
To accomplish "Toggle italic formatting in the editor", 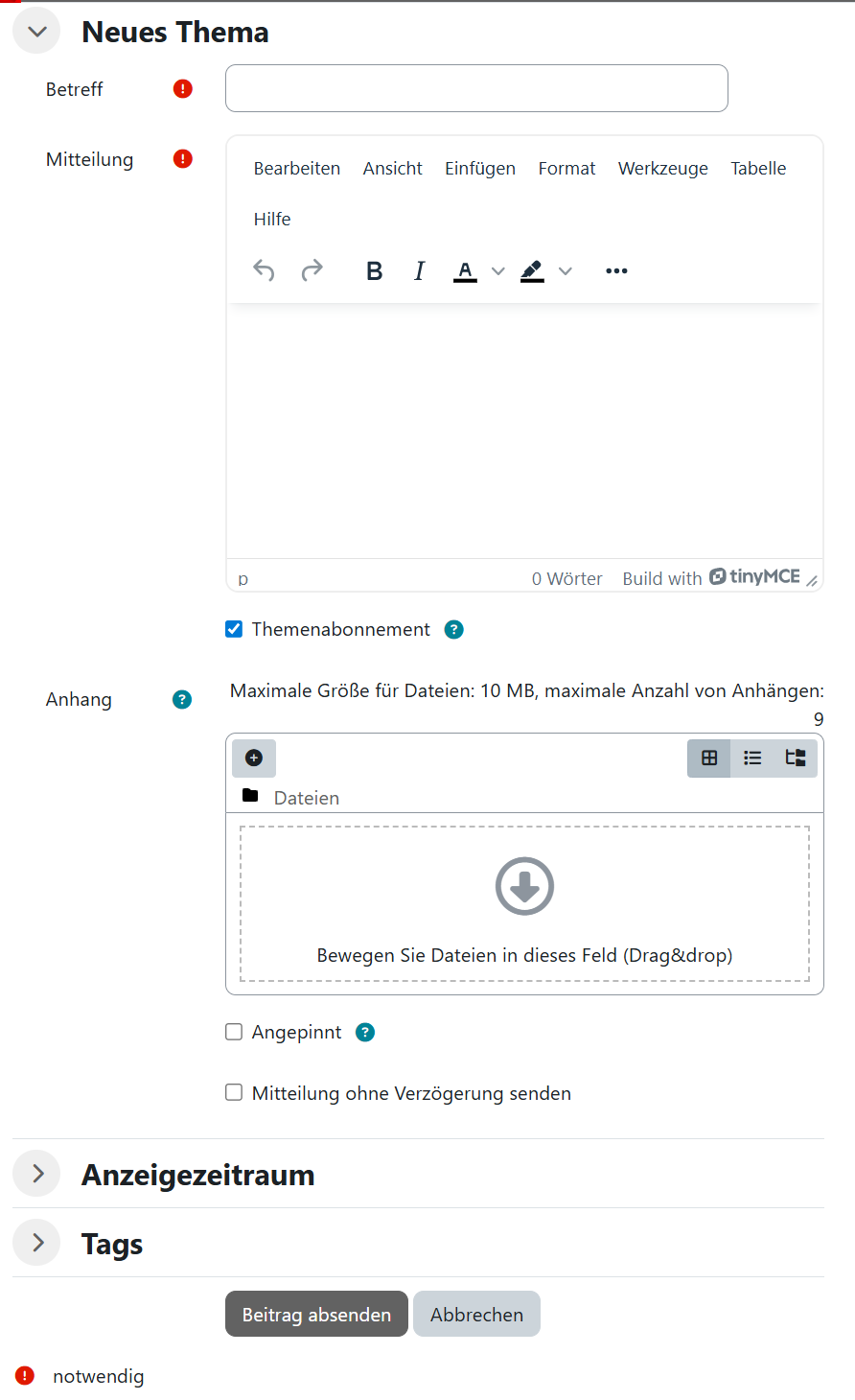I will 419,271.
